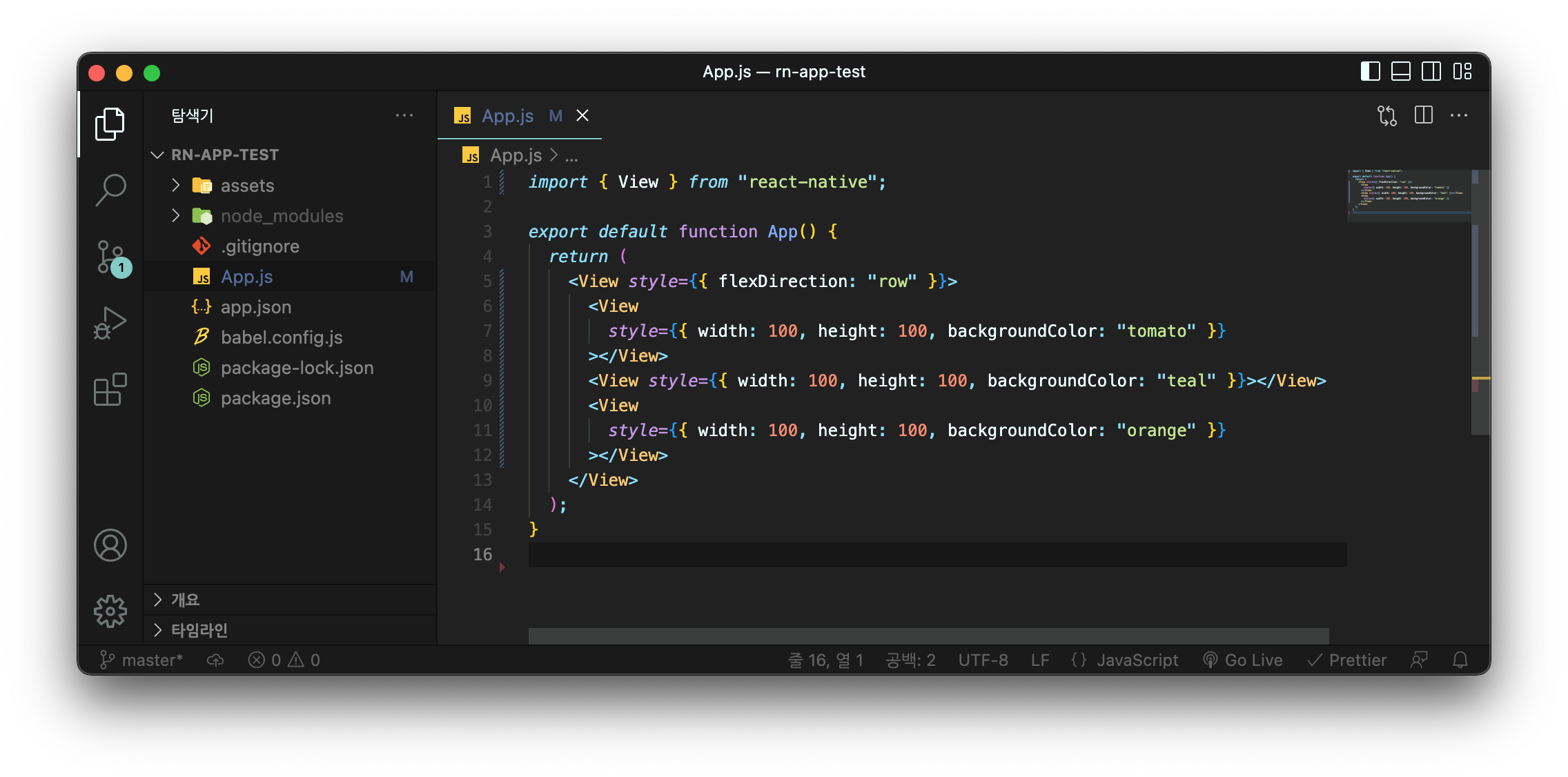Toggle the primary side bar visibility
This screenshot has height=777, width=1568.
(1370, 72)
